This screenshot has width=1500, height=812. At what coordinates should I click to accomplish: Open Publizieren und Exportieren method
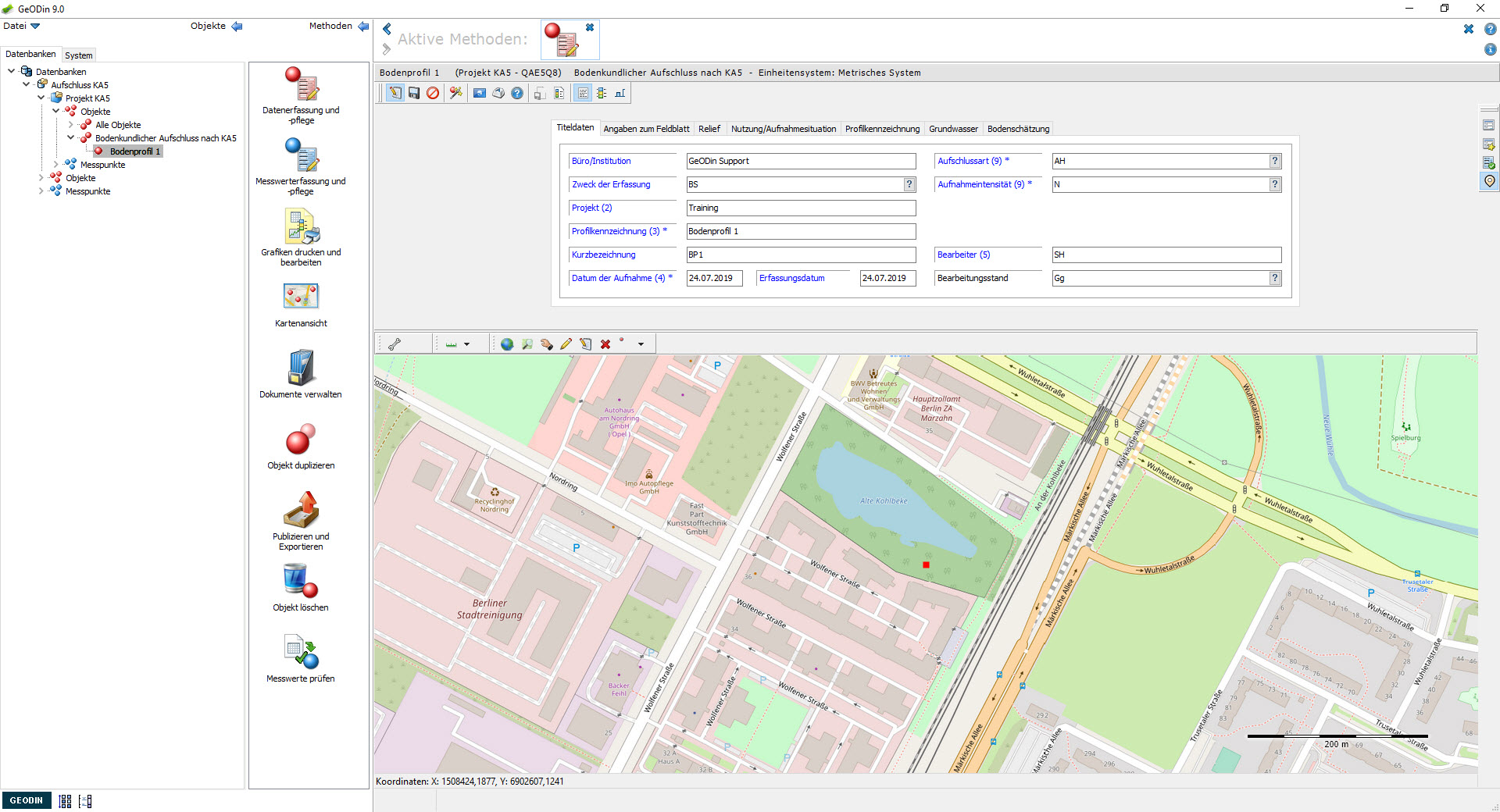click(x=301, y=522)
